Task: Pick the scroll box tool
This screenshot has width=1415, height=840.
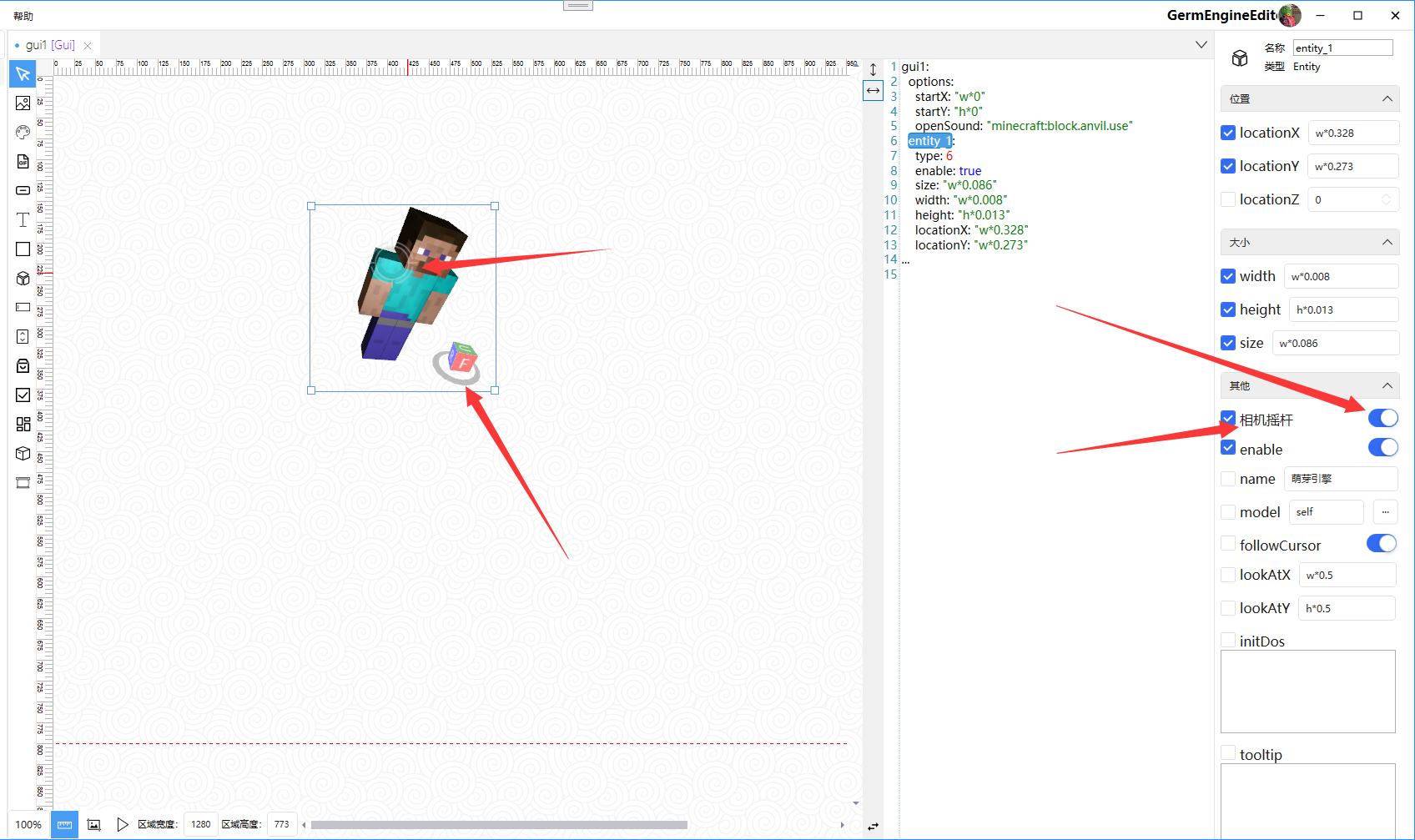Action: 23,336
